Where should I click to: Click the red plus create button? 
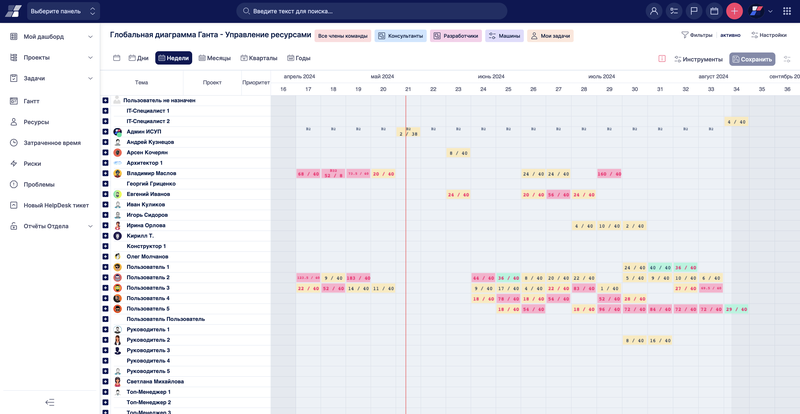tap(734, 11)
